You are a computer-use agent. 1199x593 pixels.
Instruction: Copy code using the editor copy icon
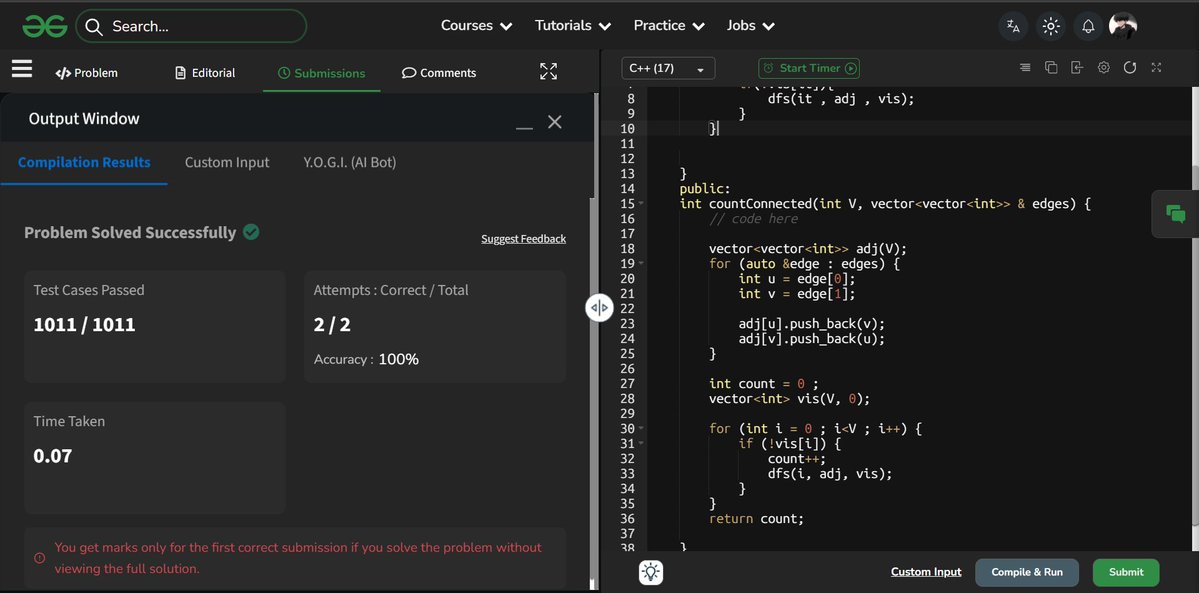(x=1051, y=67)
